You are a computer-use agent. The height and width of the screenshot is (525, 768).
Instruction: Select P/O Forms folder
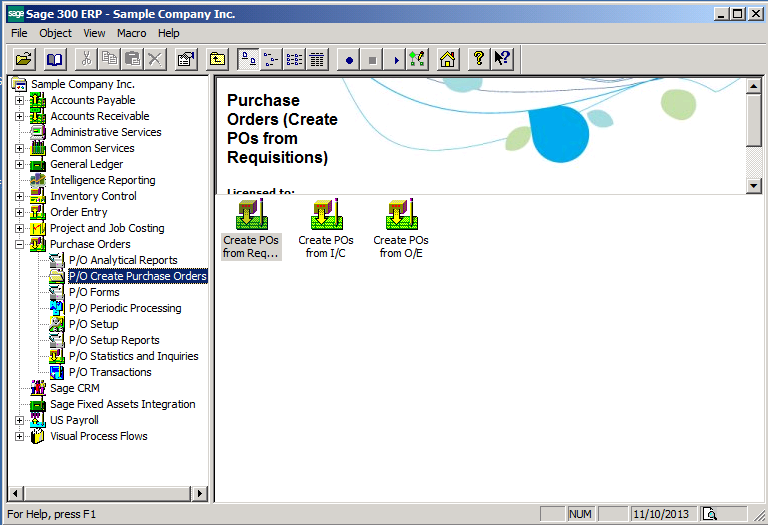coord(94,292)
